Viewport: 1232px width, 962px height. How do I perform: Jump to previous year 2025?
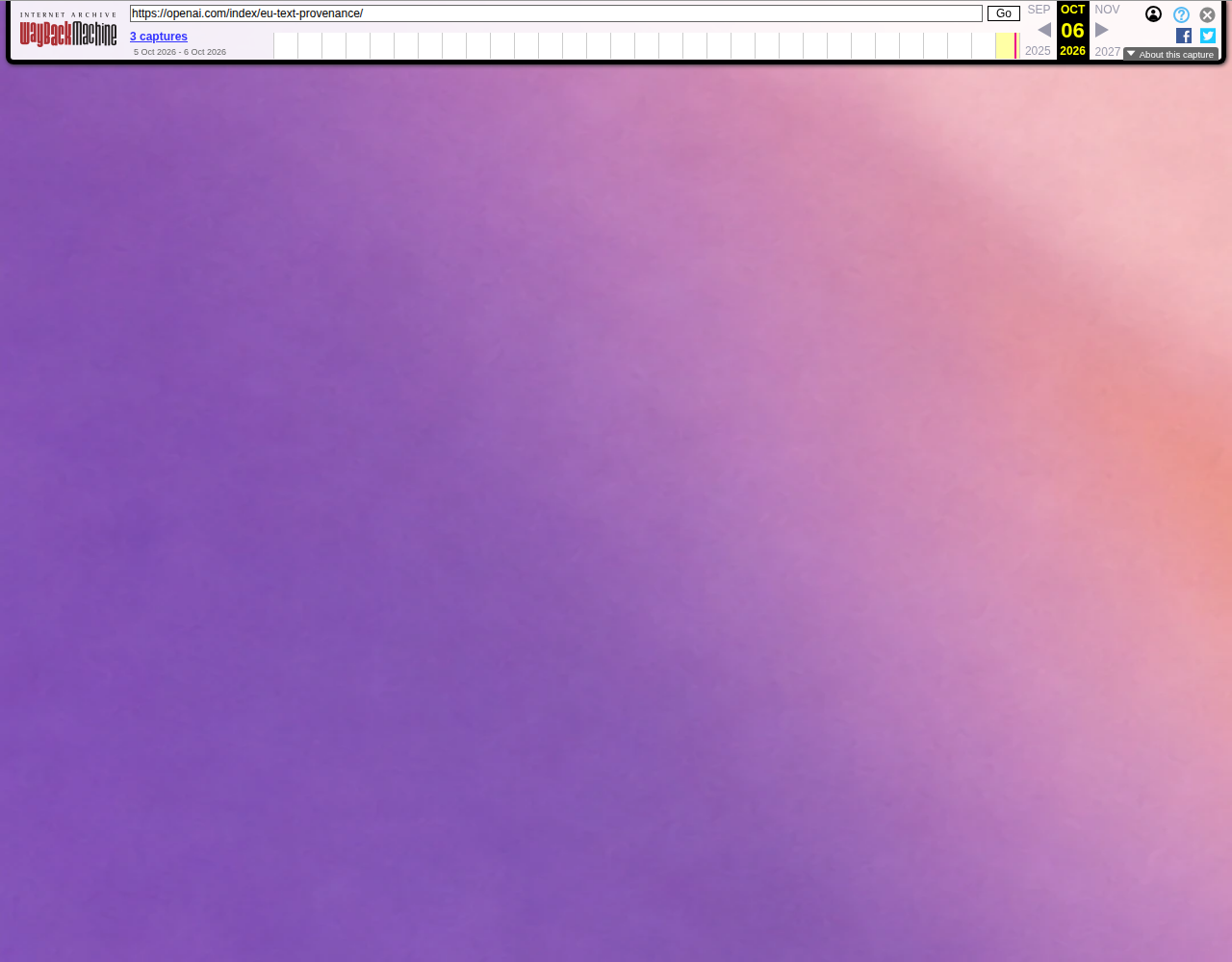[x=1038, y=51]
